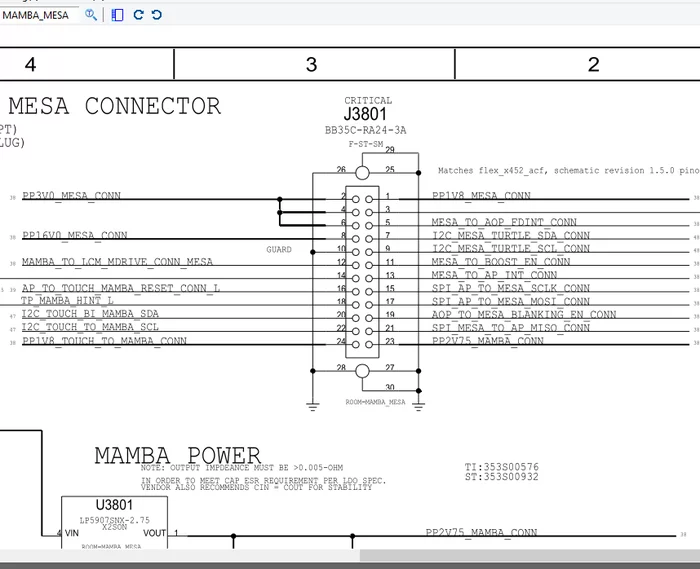This screenshot has width=700, height=569.
Task: Click the VIN pin label on U3801
Action: tap(71, 533)
